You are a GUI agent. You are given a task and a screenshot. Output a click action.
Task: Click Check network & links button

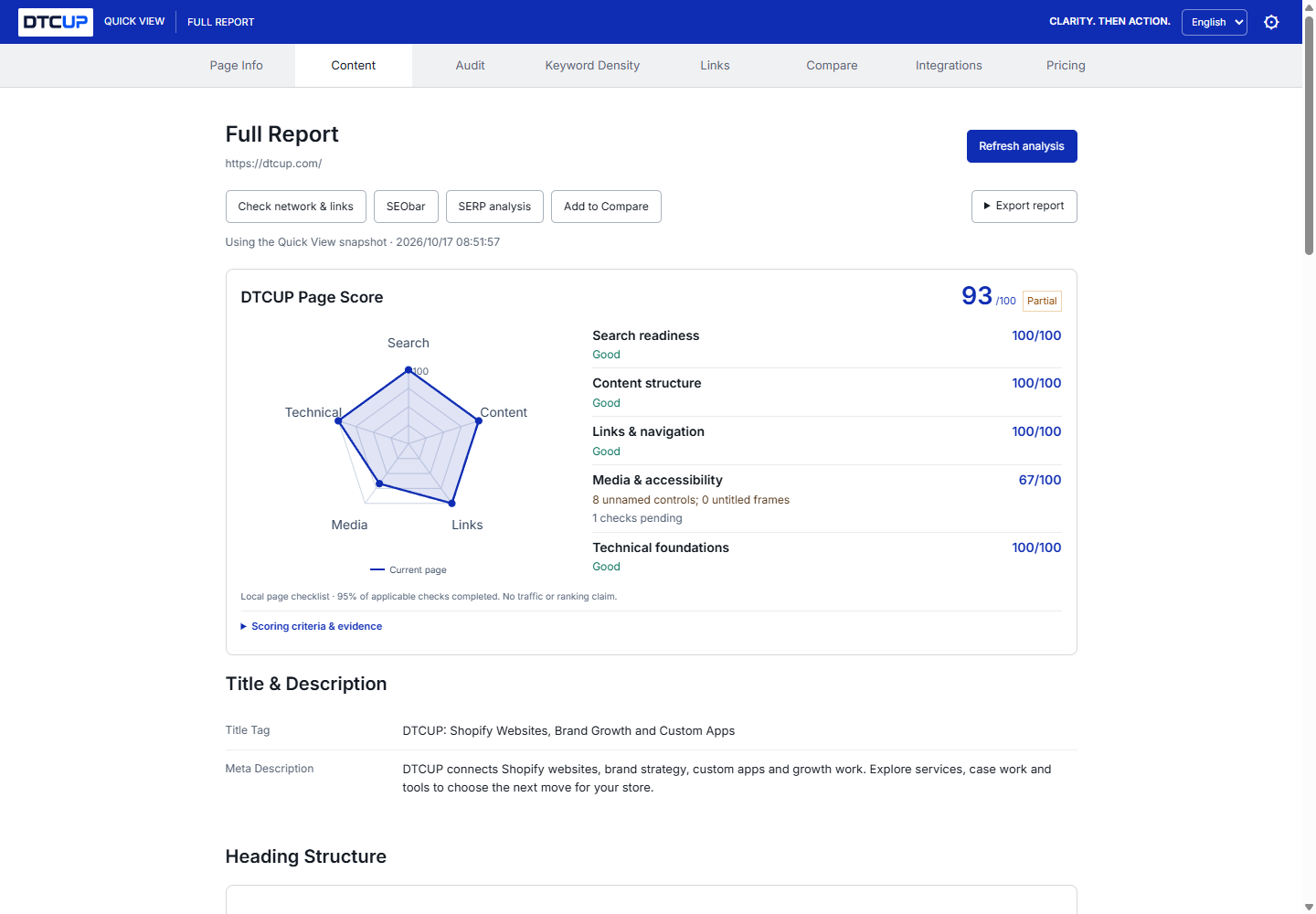coord(296,207)
